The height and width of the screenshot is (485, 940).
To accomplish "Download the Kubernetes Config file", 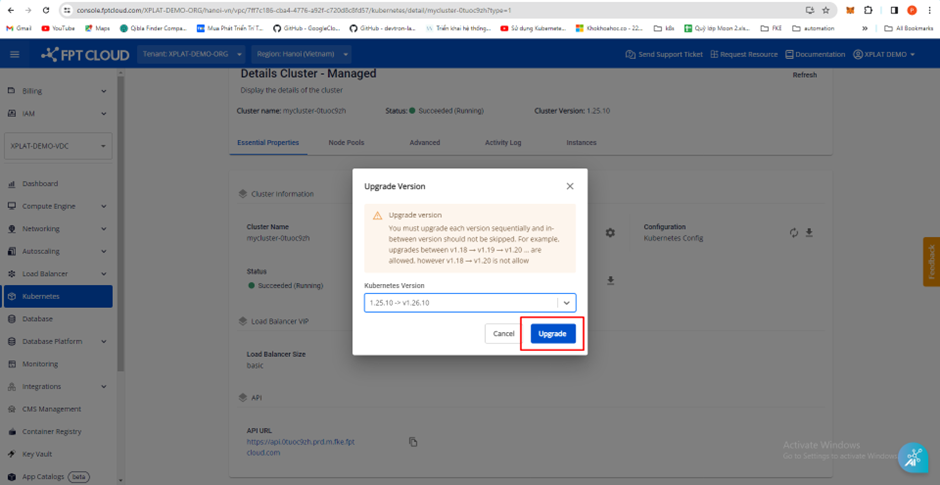I will point(809,233).
